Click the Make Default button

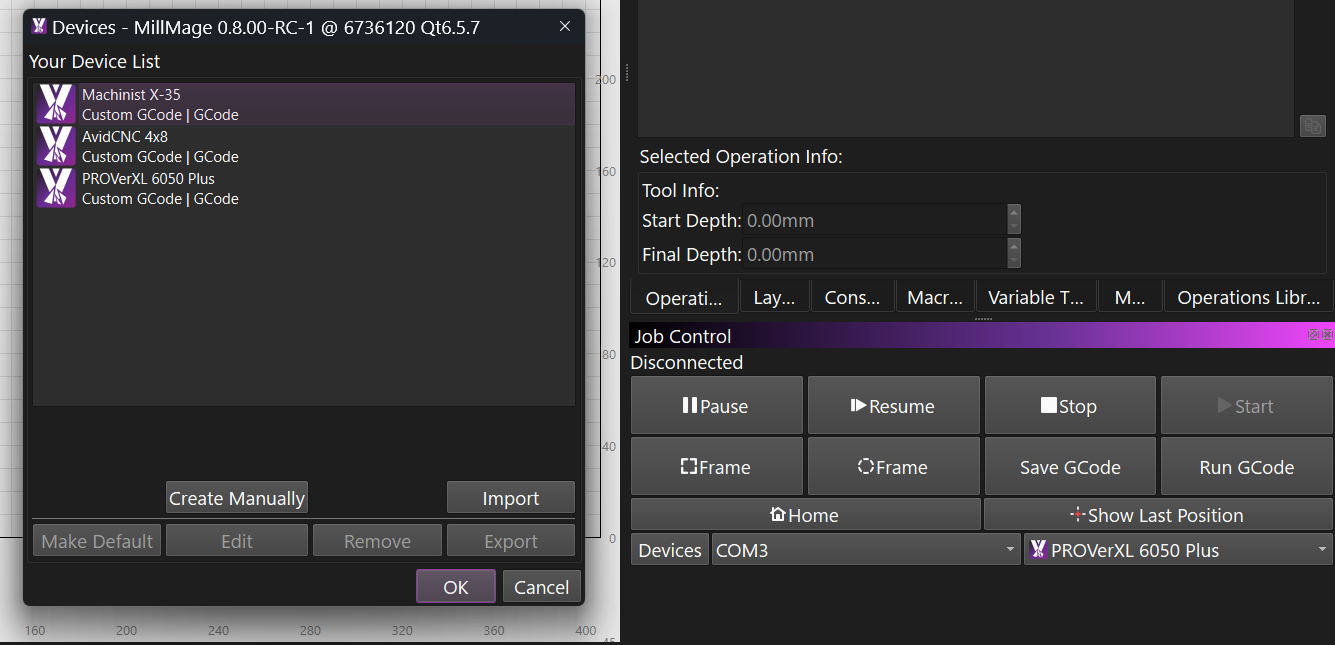pyautogui.click(x=97, y=541)
